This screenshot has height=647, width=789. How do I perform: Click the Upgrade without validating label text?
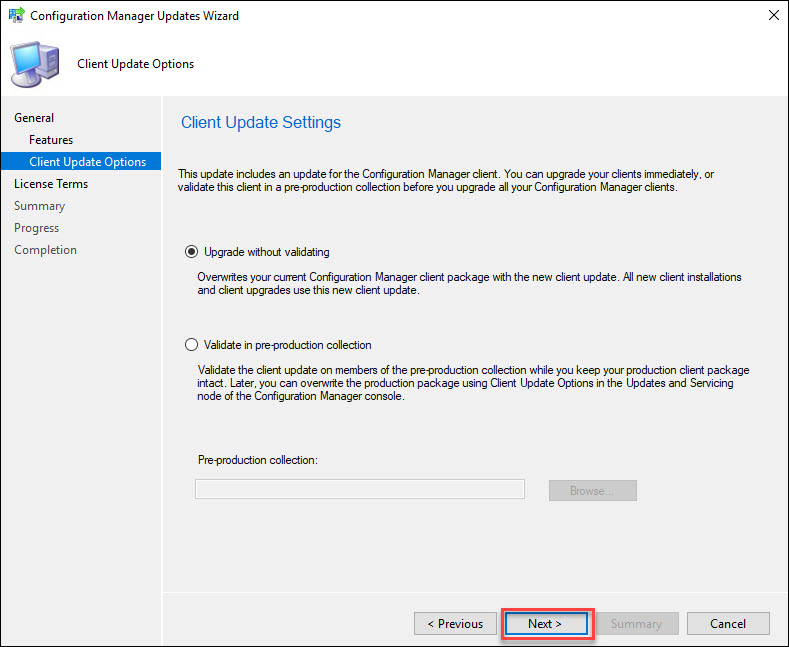[x=267, y=252]
